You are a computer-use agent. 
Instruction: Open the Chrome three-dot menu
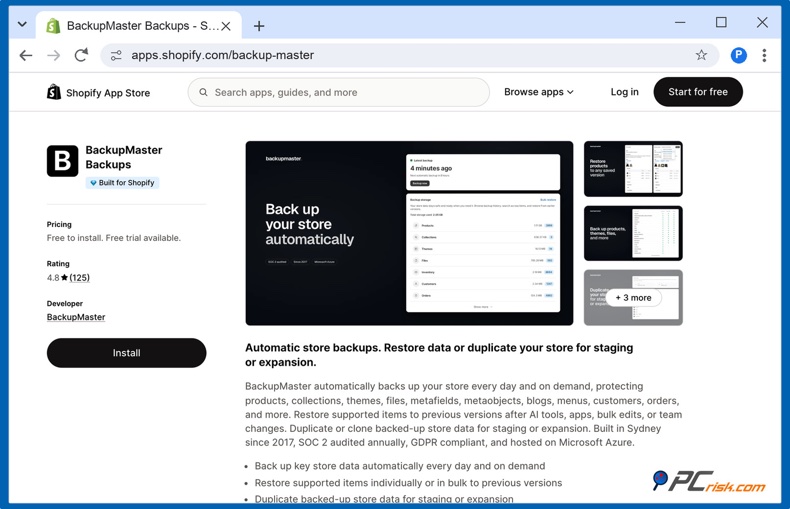tap(764, 55)
